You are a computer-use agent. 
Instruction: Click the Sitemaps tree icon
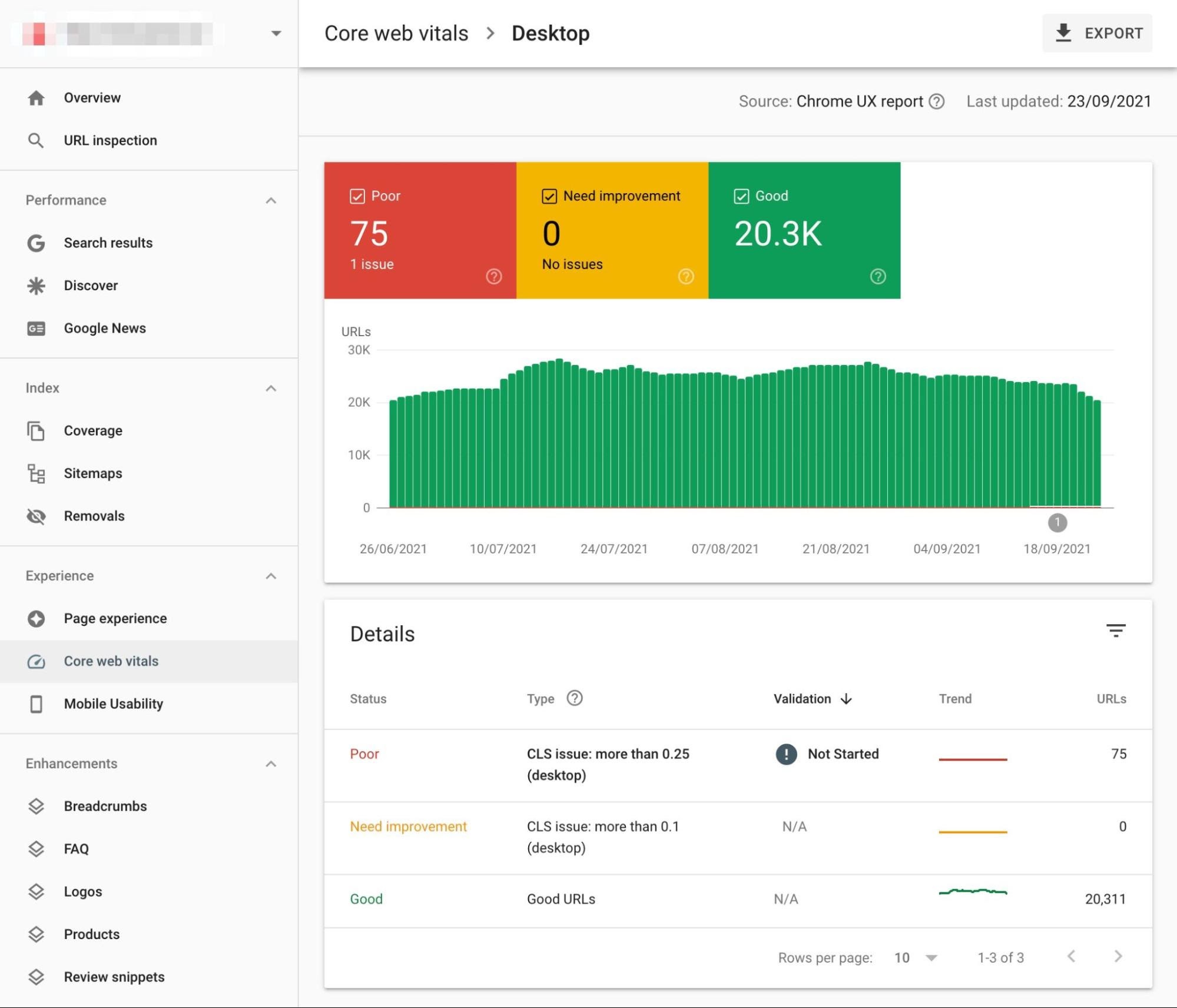36,473
